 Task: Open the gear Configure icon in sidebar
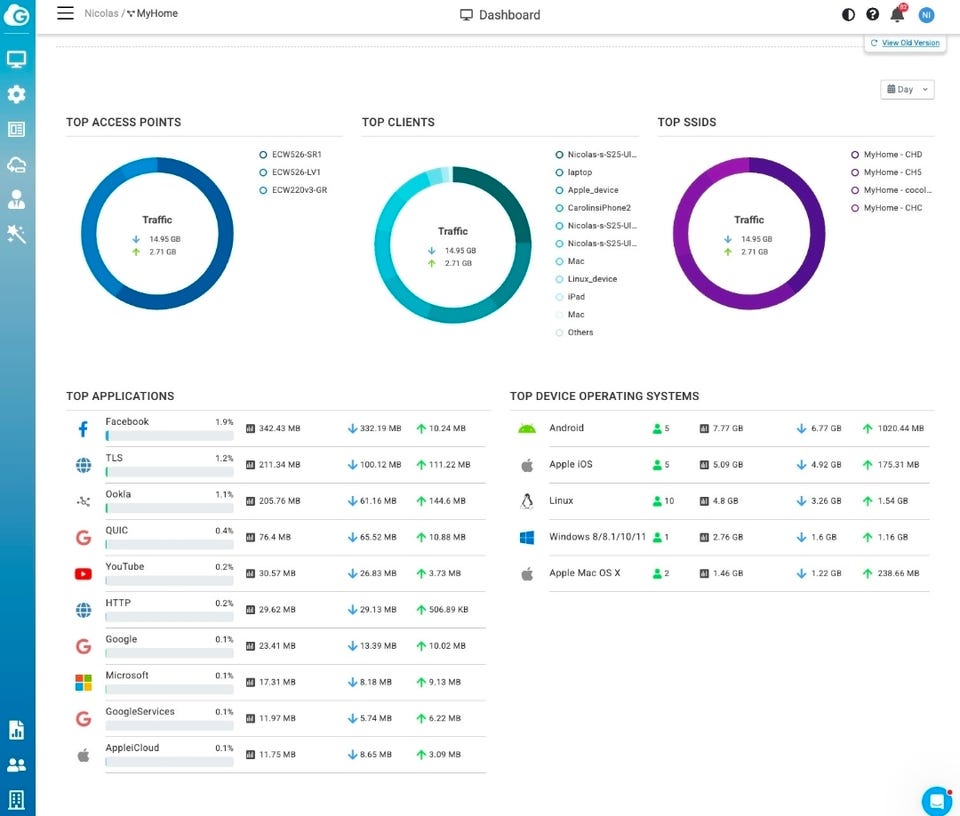(17, 94)
